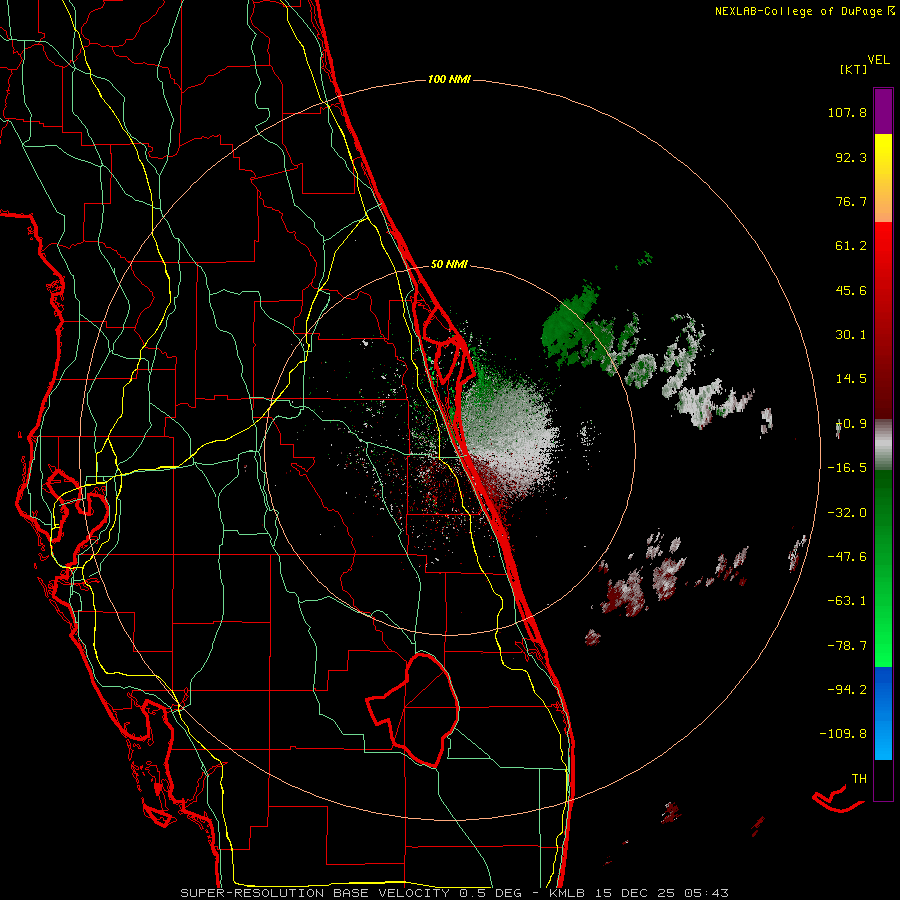
Task: Click the VEL legend title
Action: click(878, 60)
